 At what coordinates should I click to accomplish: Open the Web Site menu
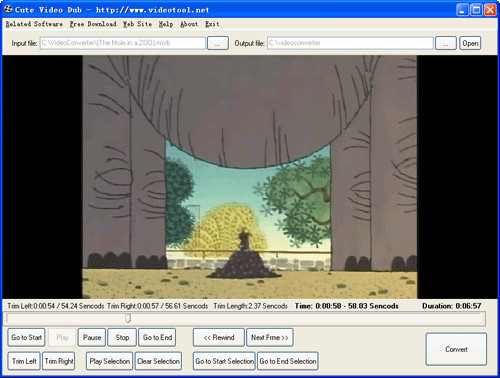click(137, 24)
